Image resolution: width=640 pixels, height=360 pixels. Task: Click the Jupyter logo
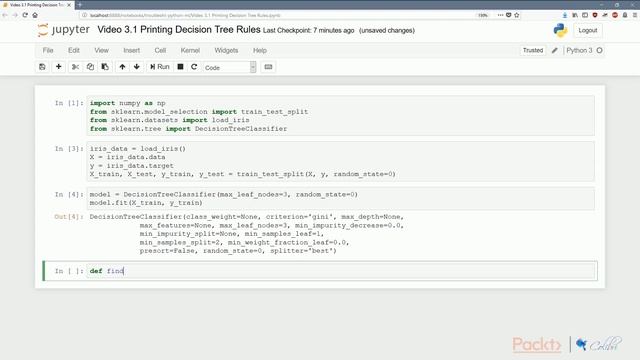tap(64, 30)
